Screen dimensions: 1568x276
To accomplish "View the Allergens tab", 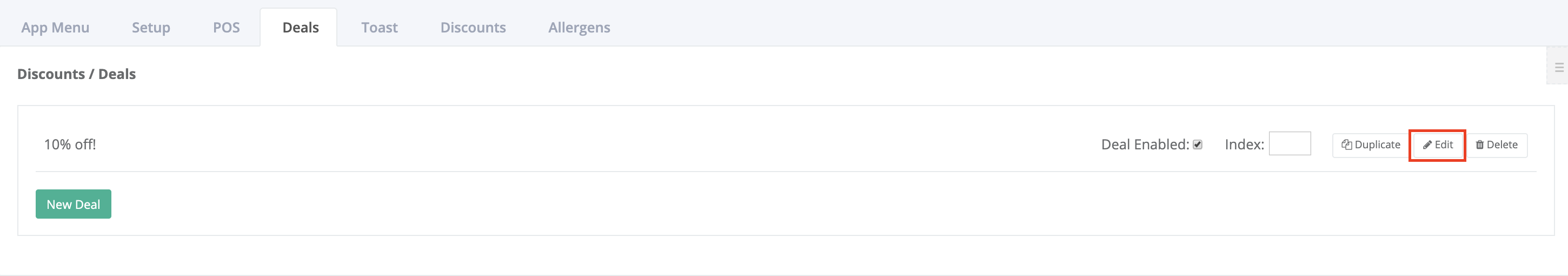I will 579,28.
